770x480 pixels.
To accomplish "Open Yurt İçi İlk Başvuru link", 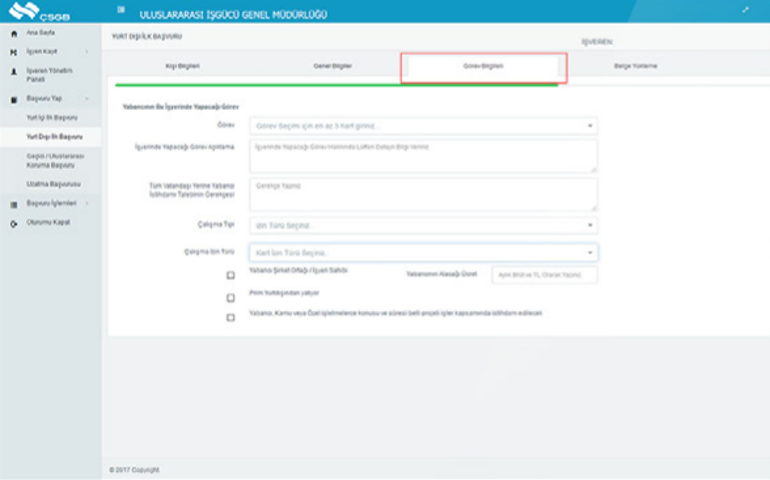I will tap(51, 118).
